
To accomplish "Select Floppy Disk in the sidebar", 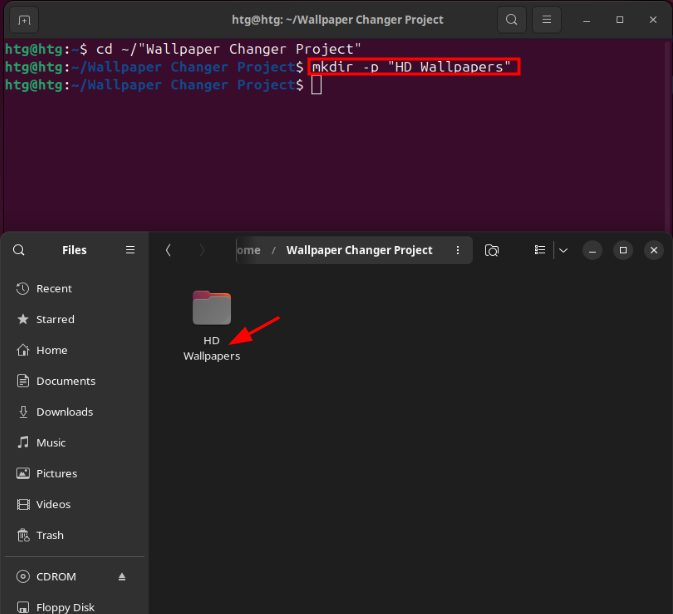I will pos(75,607).
